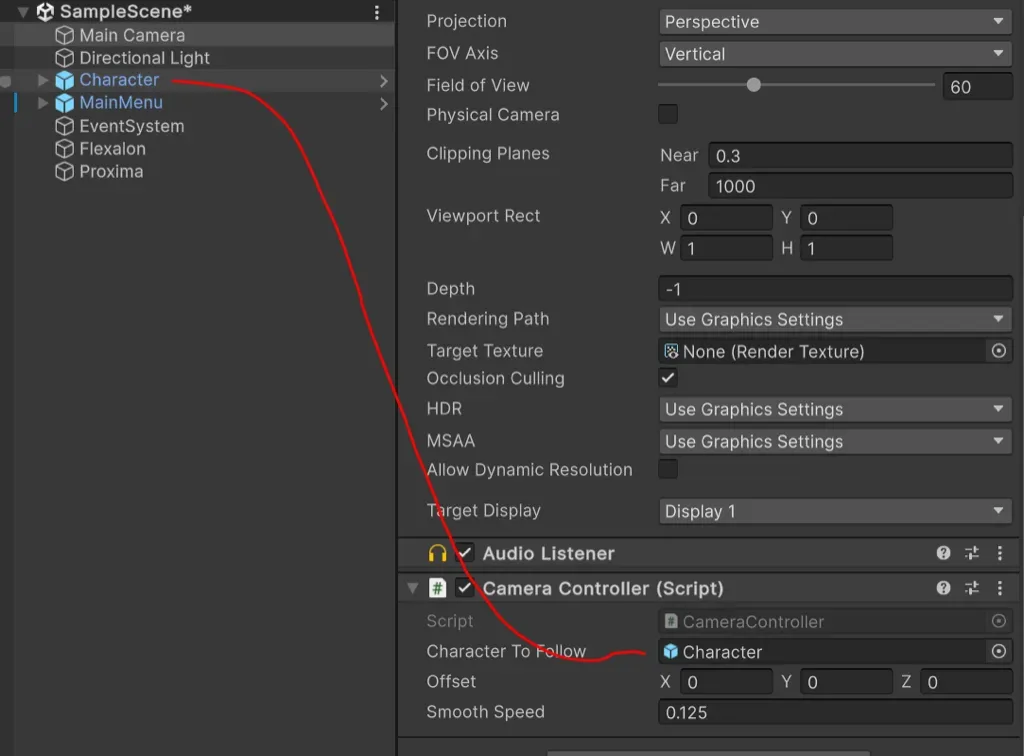Collapse the Camera Controller script component
Image resolution: width=1024 pixels, height=756 pixels.
point(412,589)
